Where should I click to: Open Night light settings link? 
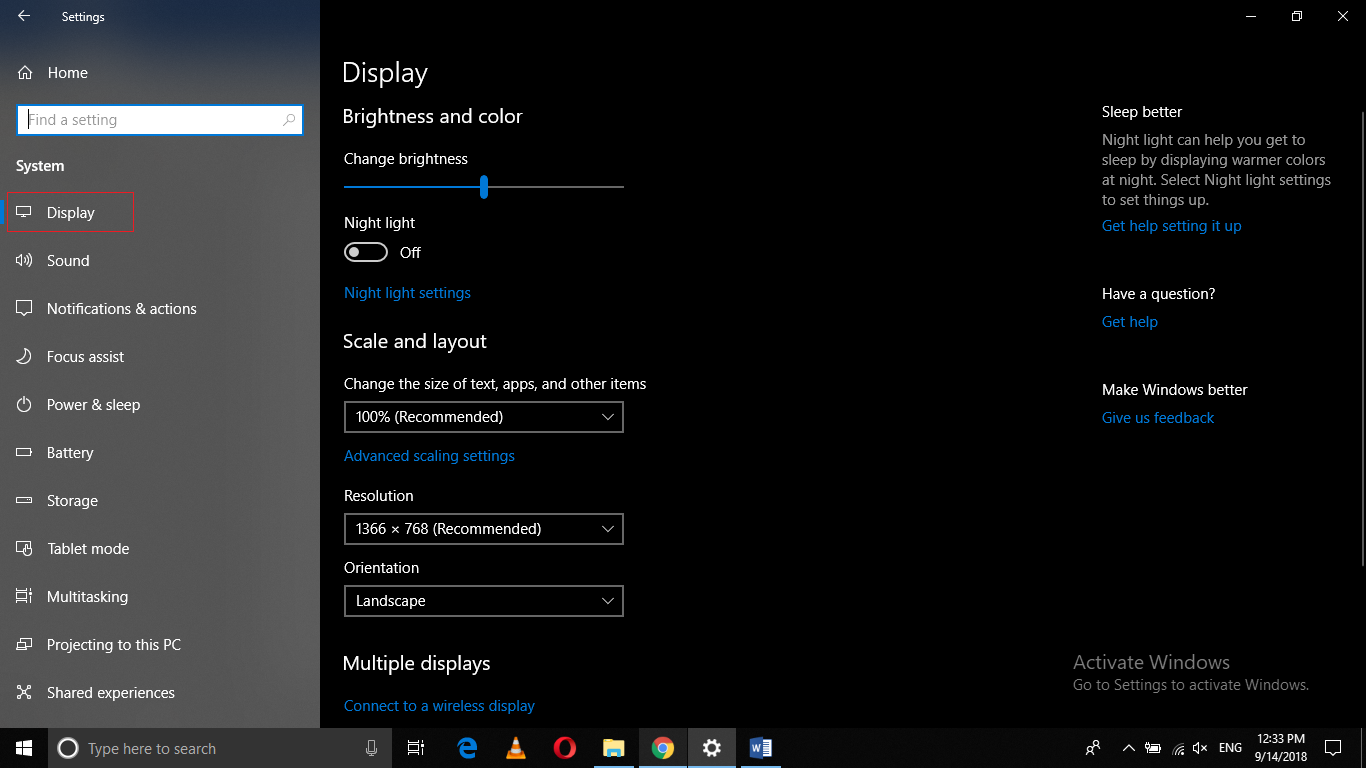click(407, 292)
